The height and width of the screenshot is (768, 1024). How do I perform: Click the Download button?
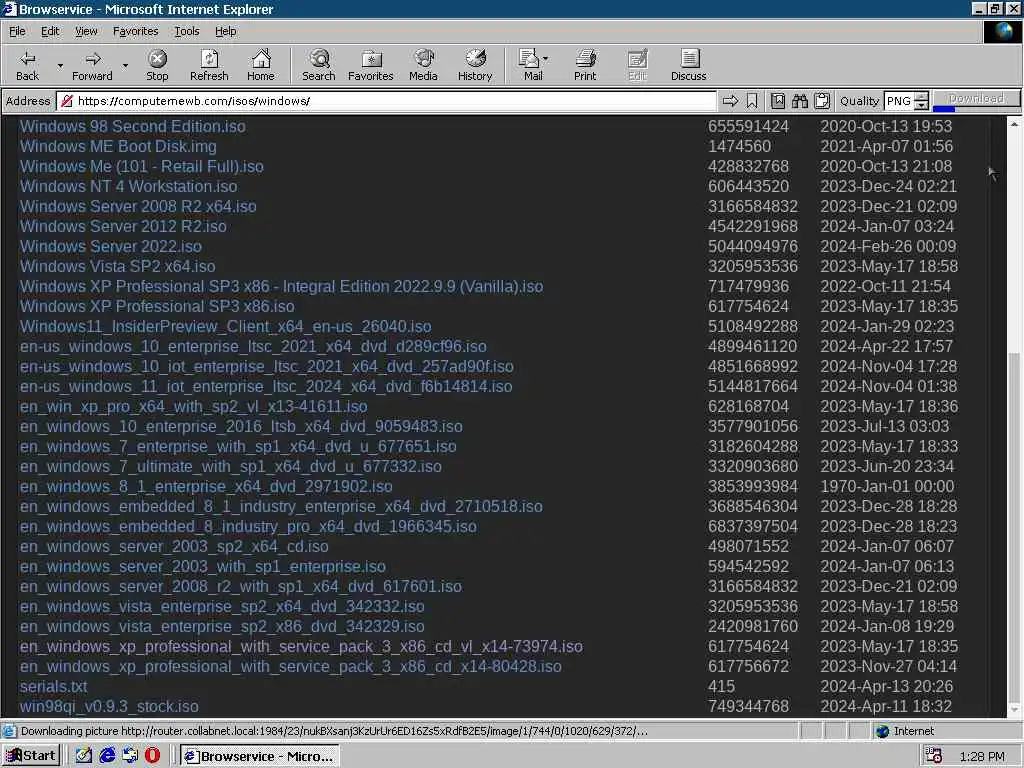point(976,99)
